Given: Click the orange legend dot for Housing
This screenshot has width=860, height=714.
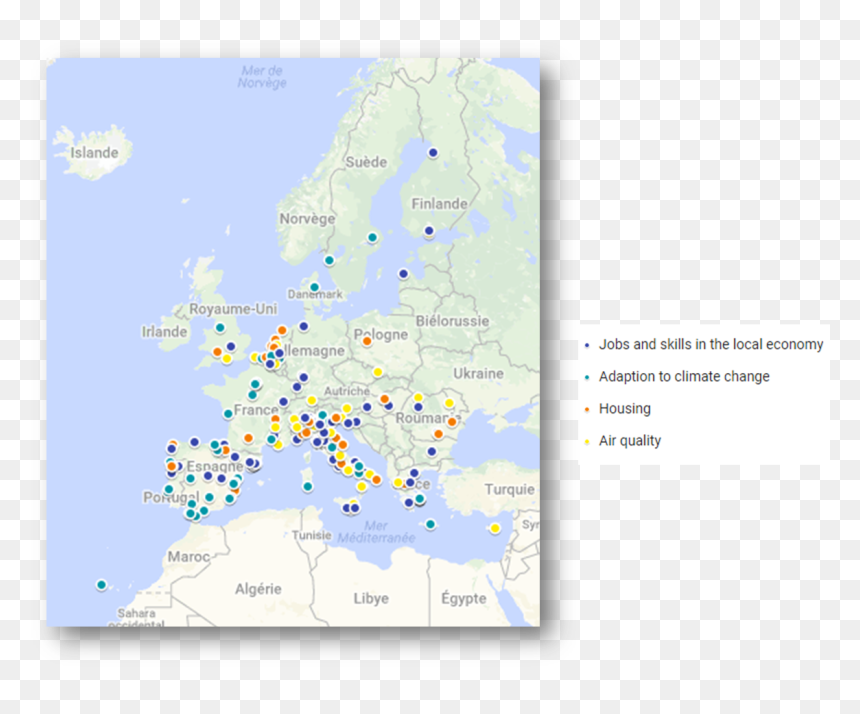Looking at the screenshot, I should coord(587,410).
